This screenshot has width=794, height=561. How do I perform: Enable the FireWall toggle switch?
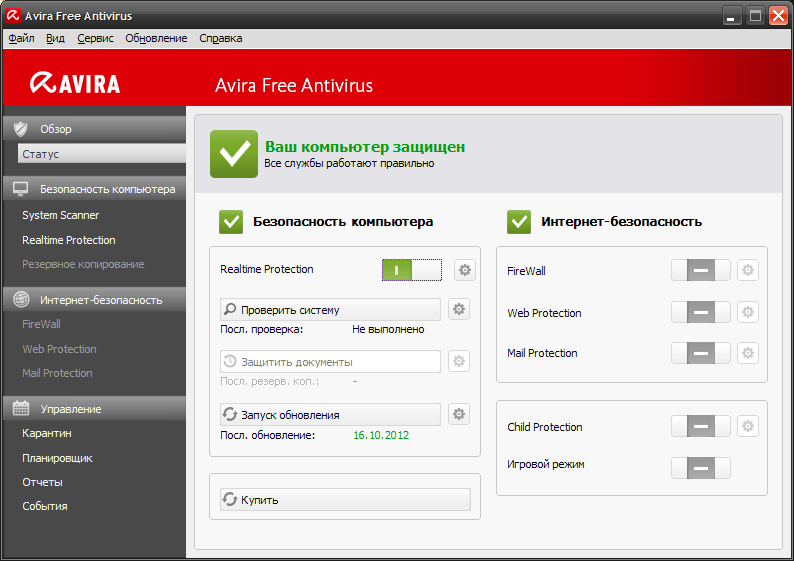coord(700,271)
